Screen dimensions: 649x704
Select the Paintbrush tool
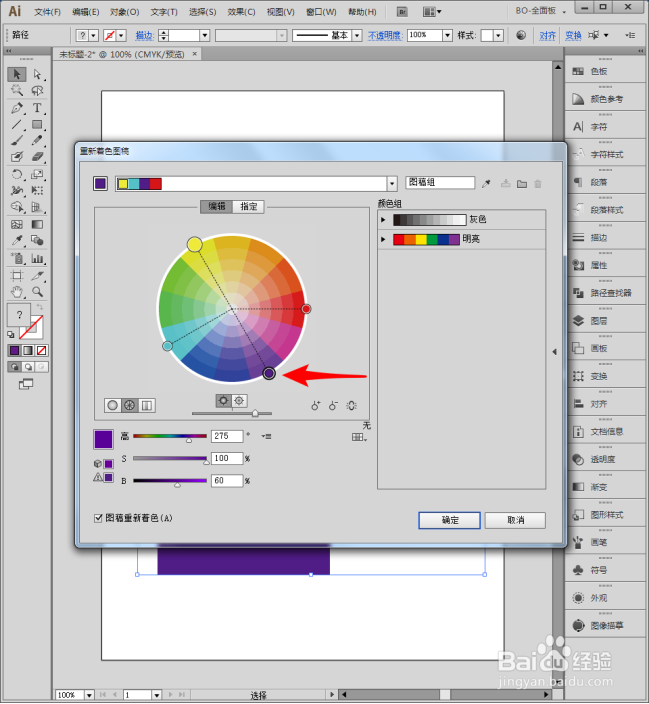(x=17, y=141)
